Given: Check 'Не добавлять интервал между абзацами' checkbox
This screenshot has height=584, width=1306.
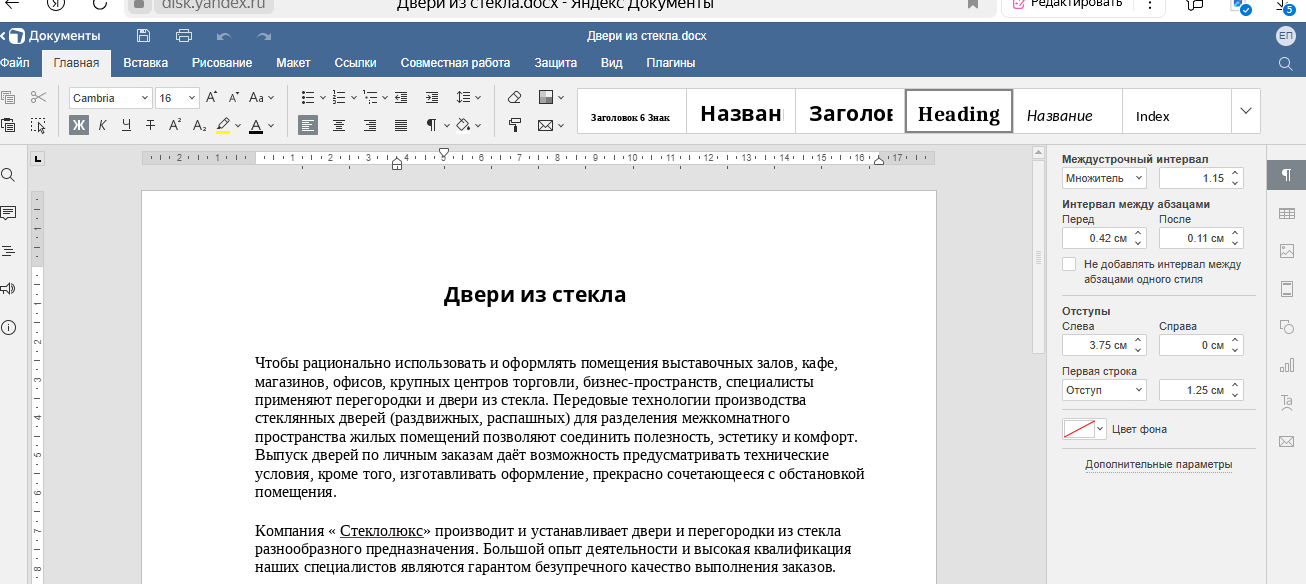Looking at the screenshot, I should point(1069,265).
